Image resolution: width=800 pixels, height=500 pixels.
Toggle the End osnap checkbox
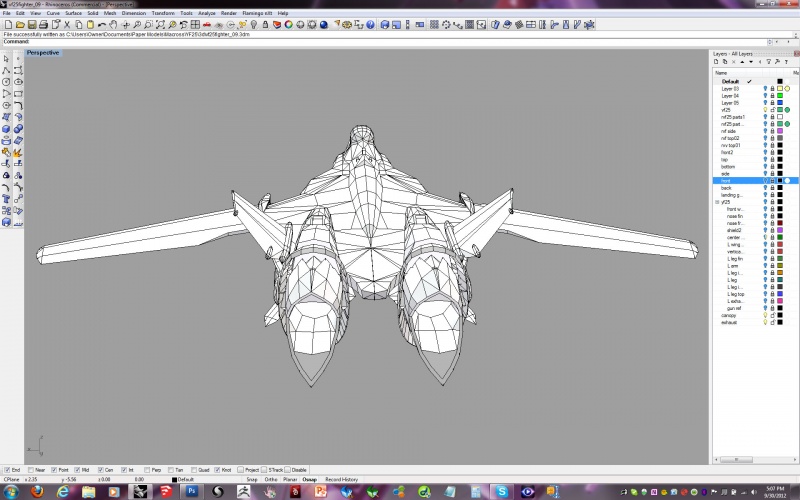[7, 470]
